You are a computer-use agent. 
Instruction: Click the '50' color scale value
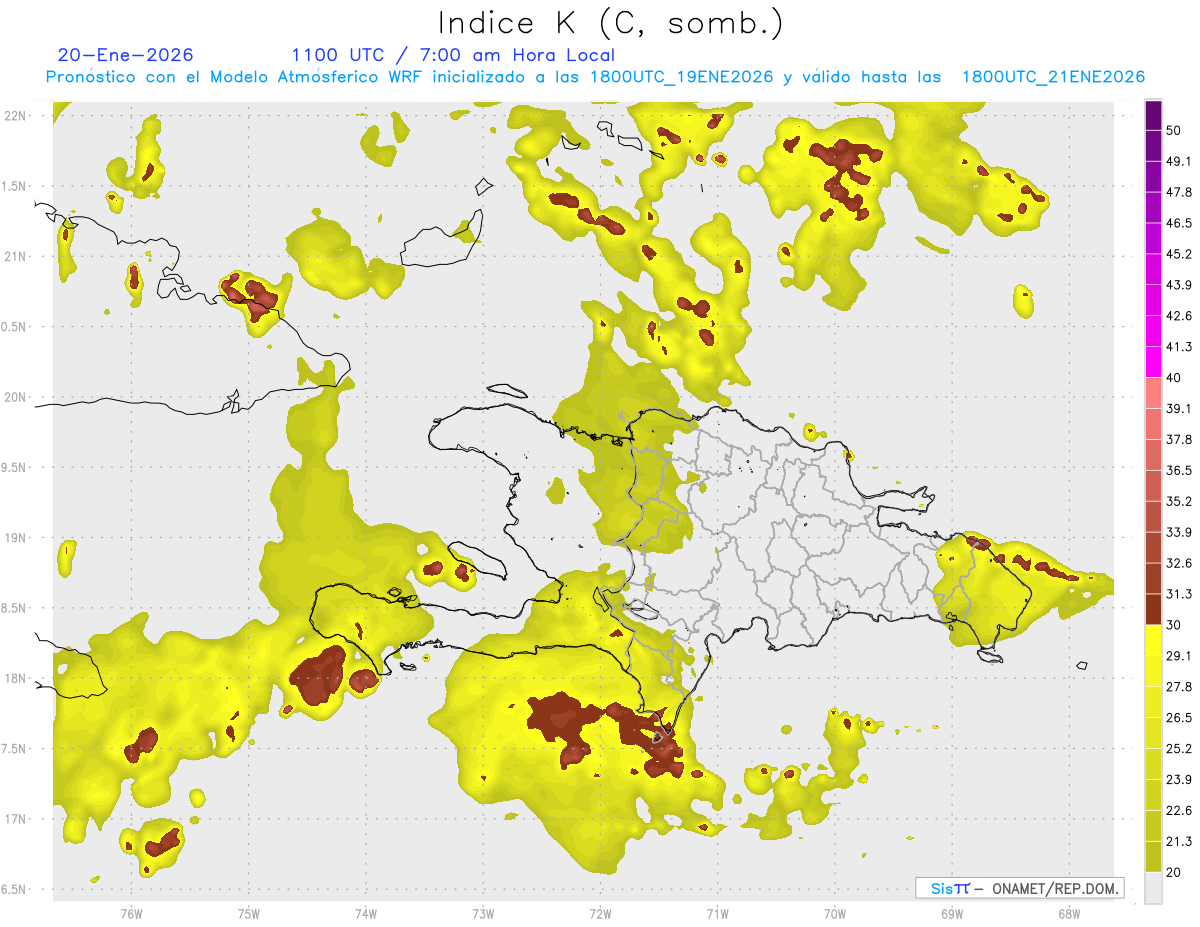(x=1174, y=130)
